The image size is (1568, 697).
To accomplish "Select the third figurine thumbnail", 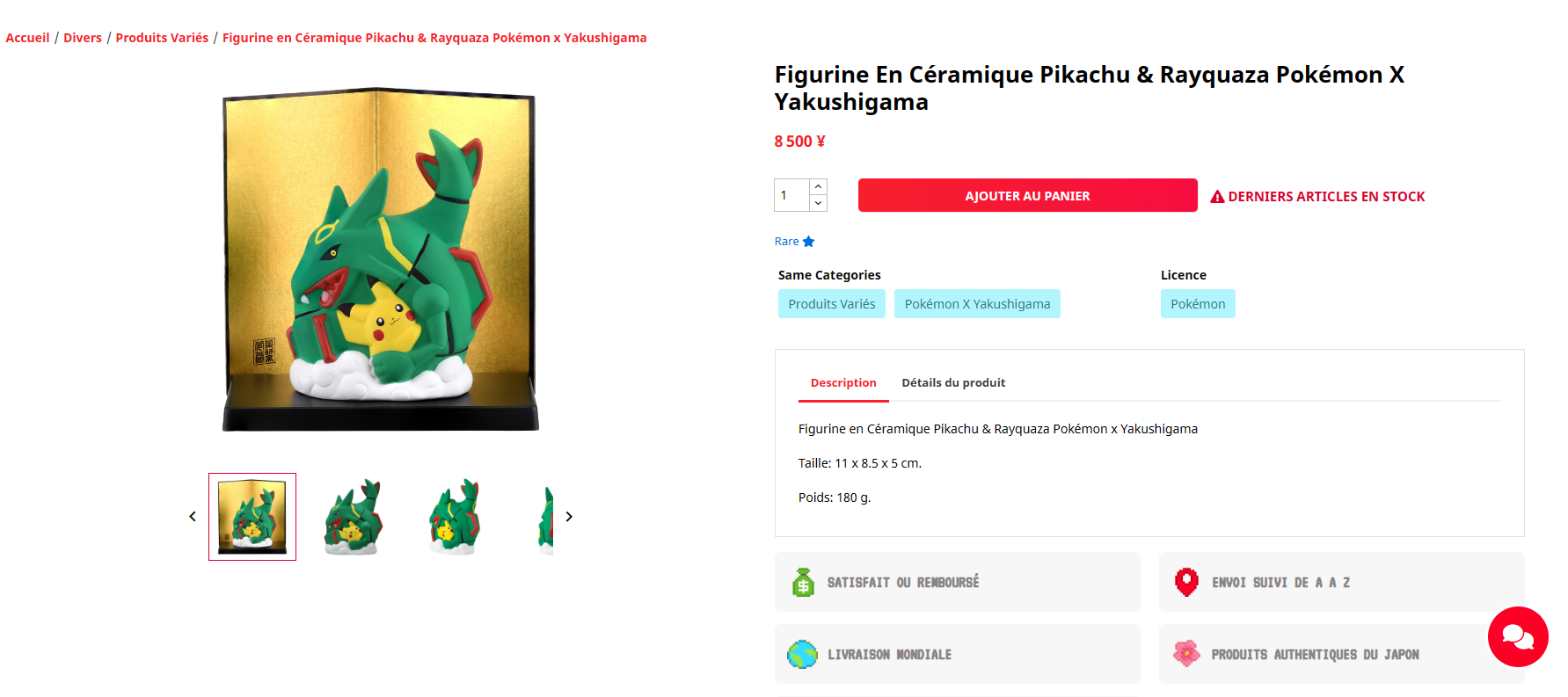I will (455, 517).
